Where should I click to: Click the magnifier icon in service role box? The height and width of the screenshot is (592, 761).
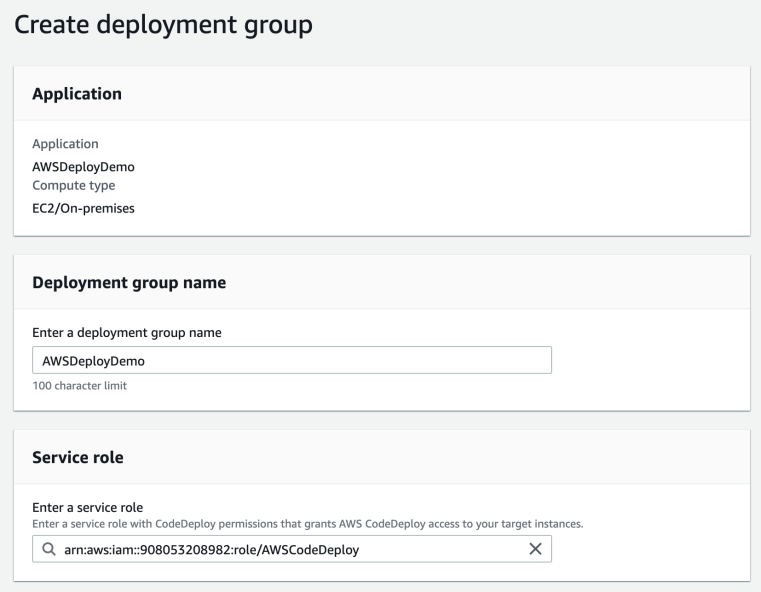(x=49, y=549)
